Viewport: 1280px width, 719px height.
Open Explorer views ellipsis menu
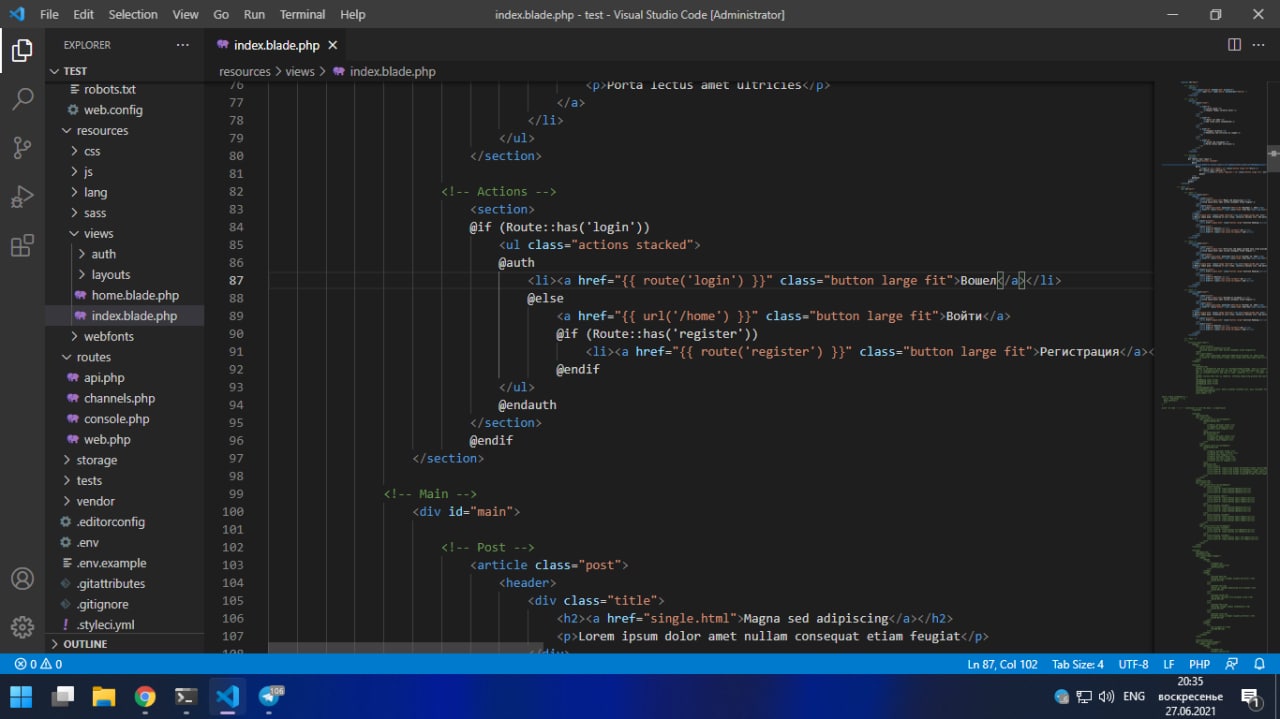tap(182, 45)
